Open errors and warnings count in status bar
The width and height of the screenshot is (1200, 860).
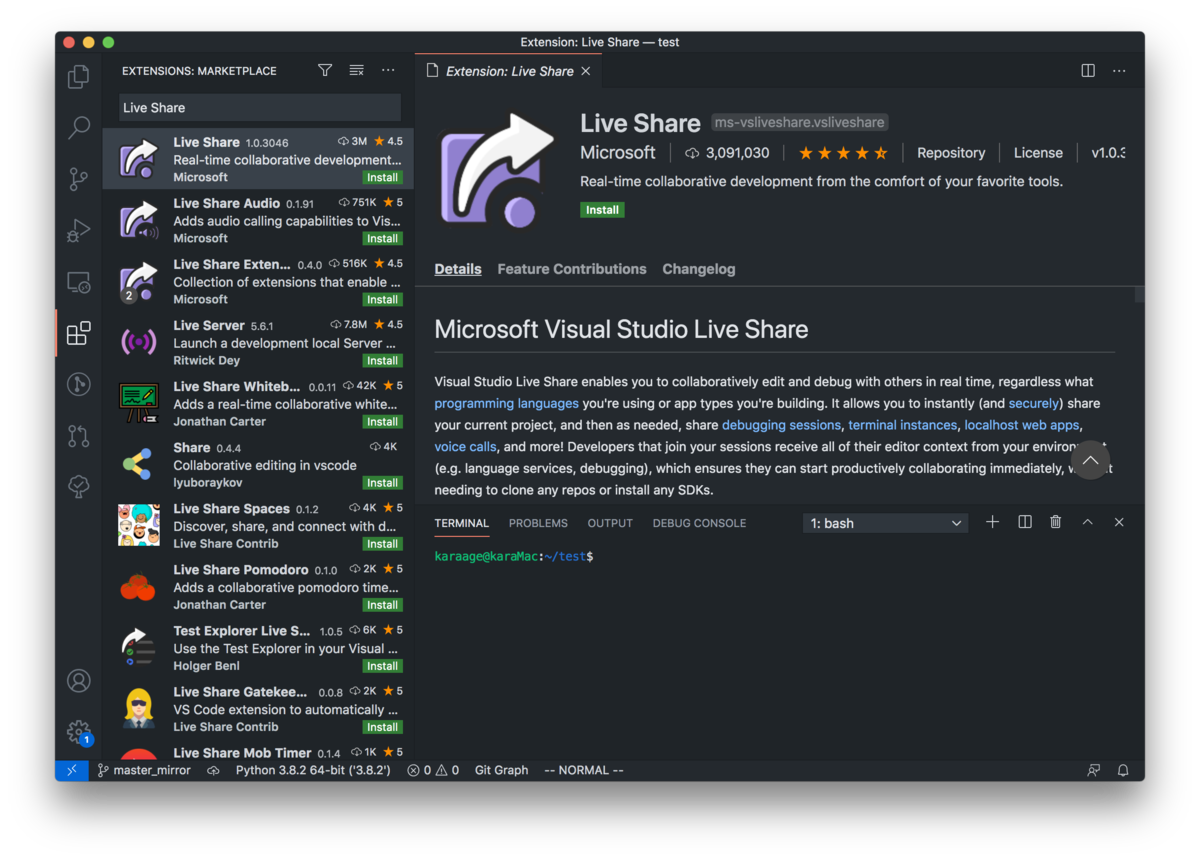[433, 770]
